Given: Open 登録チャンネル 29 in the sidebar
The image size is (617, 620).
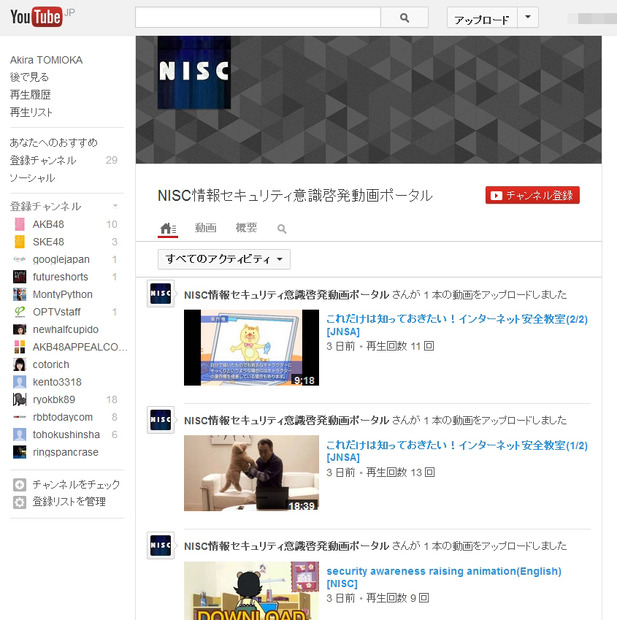Looking at the screenshot, I should pyautogui.click(x=64, y=160).
